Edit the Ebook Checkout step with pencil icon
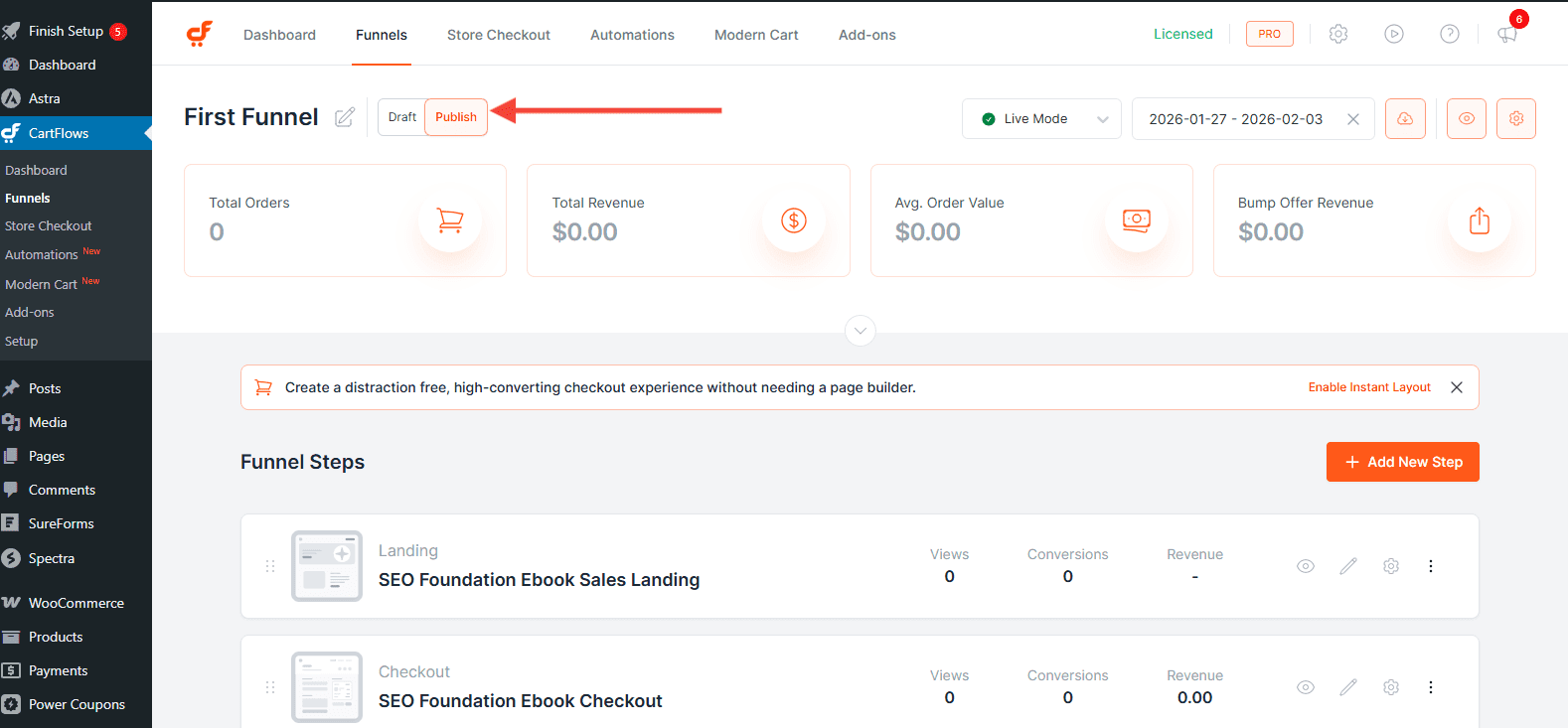Viewport: 1568px width, 728px height. click(x=1348, y=687)
